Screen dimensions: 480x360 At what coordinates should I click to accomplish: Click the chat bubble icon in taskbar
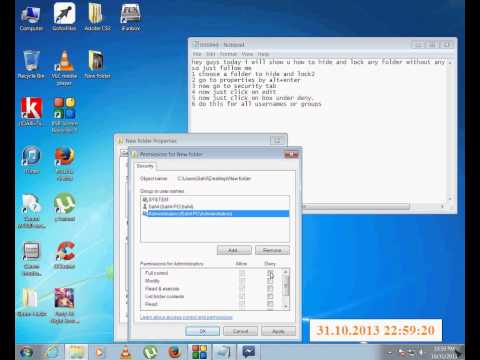click(249, 352)
